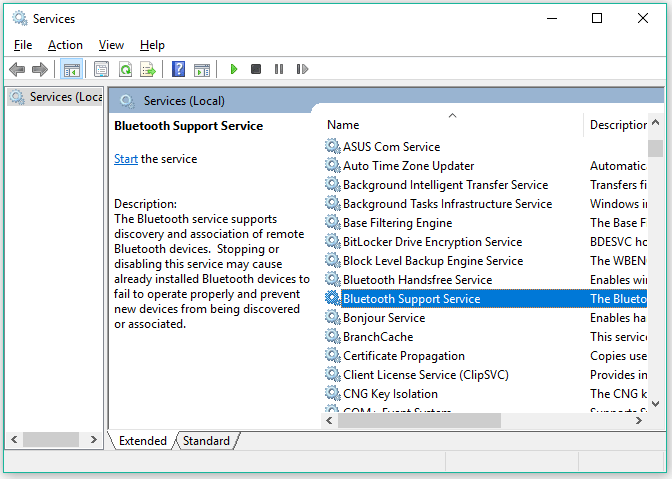Click the Services window title icon
The height and width of the screenshot is (479, 672).
pos(20,18)
